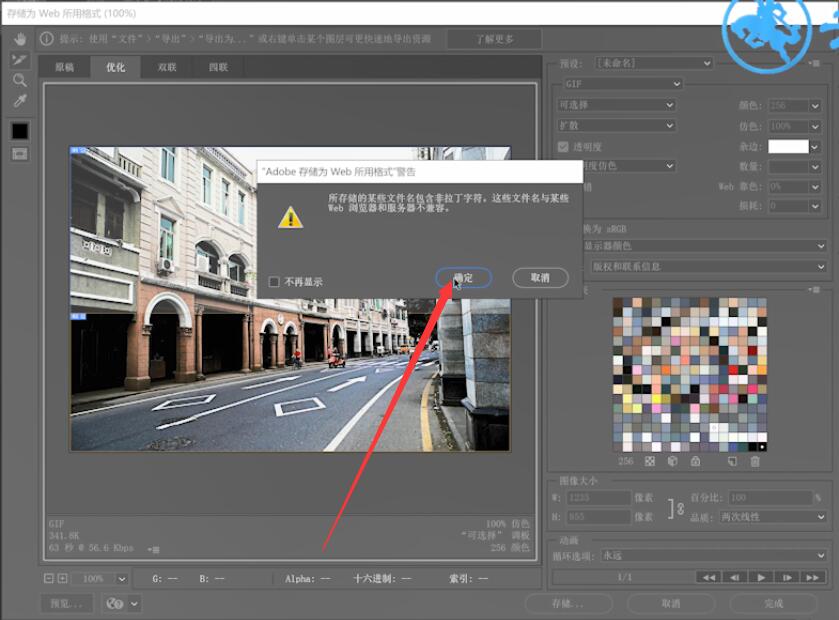Select the Hand tool

point(20,39)
